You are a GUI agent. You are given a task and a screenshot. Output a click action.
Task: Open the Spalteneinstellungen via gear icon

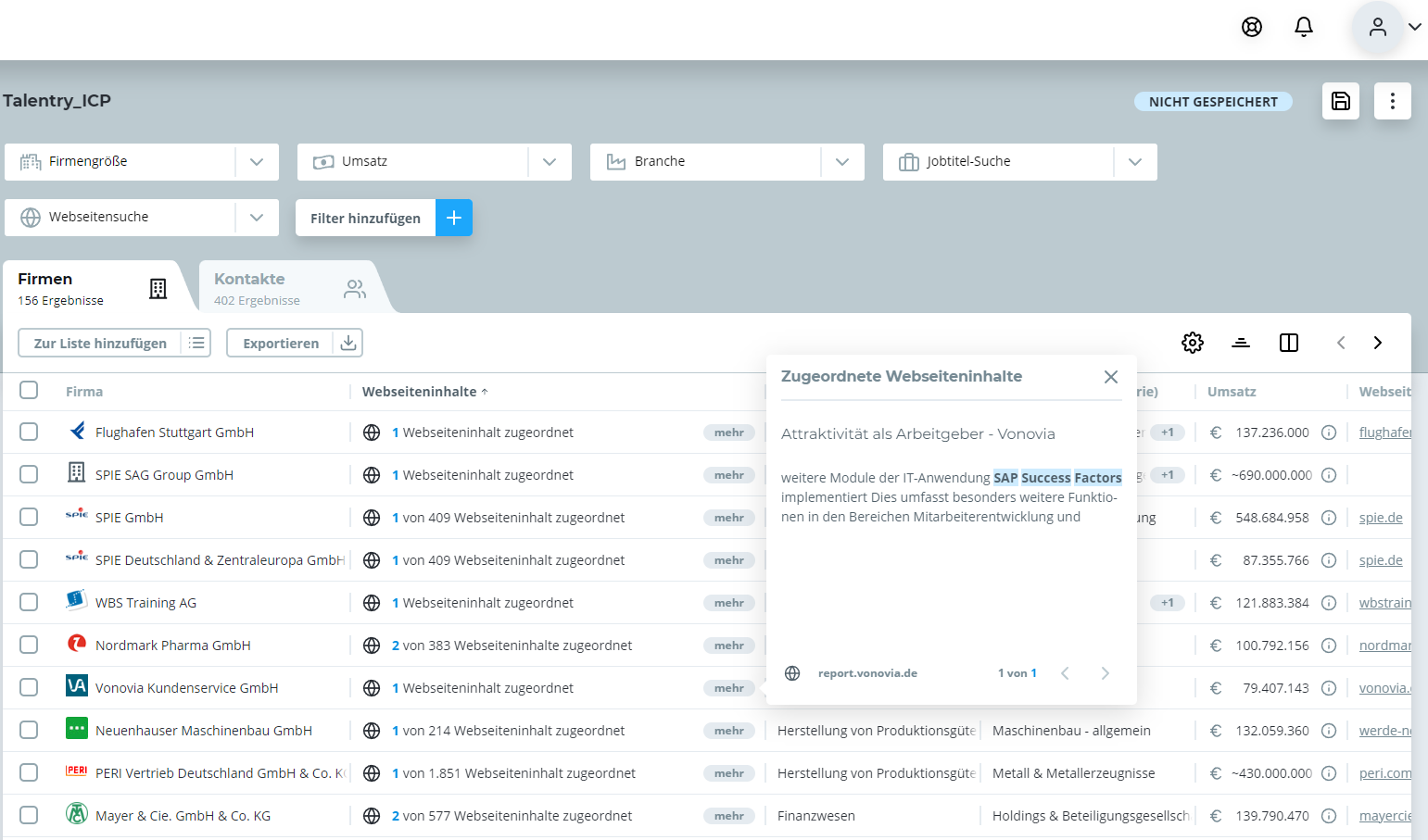[x=1193, y=343]
